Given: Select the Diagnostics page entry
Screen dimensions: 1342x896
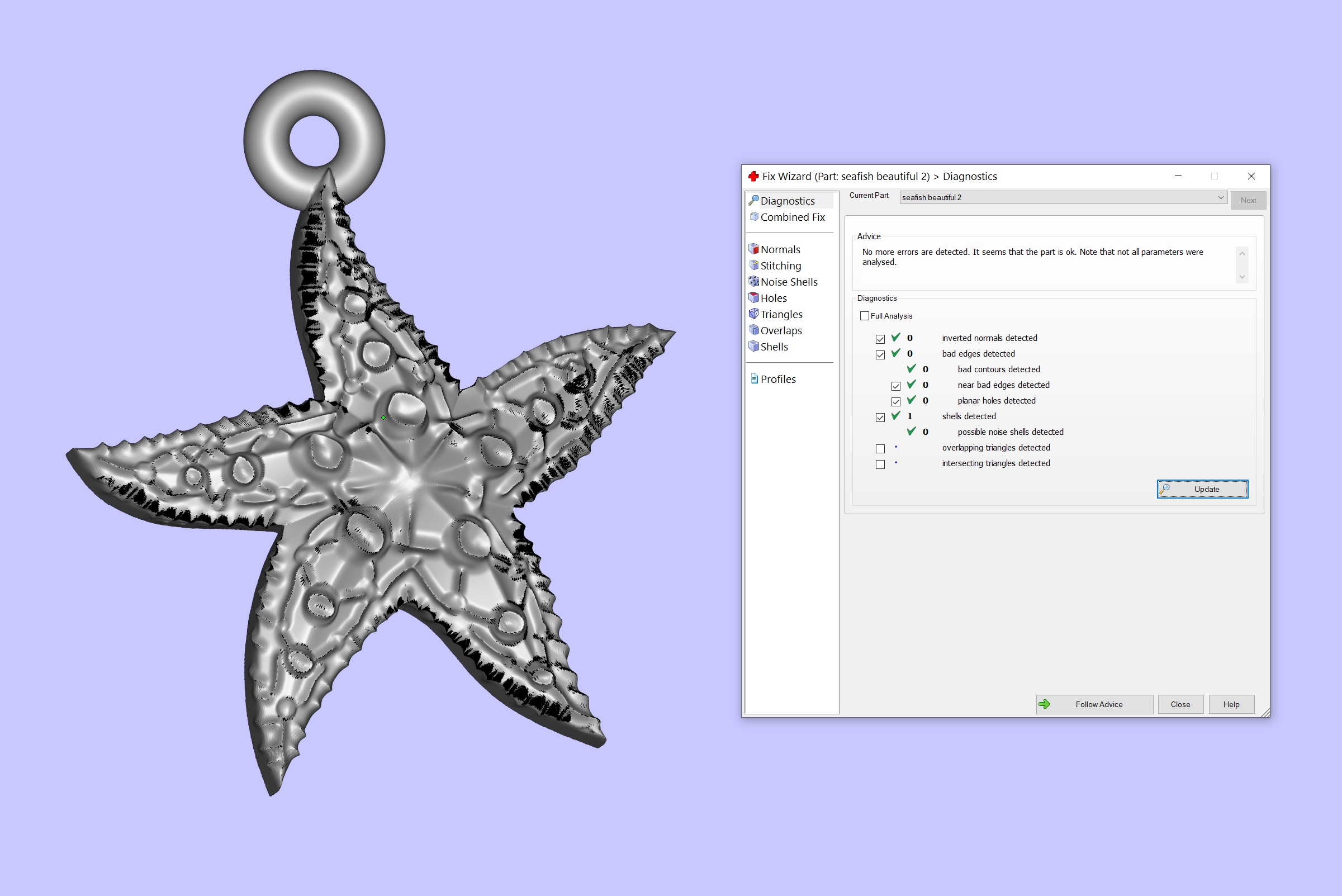Looking at the screenshot, I should coord(786,201).
